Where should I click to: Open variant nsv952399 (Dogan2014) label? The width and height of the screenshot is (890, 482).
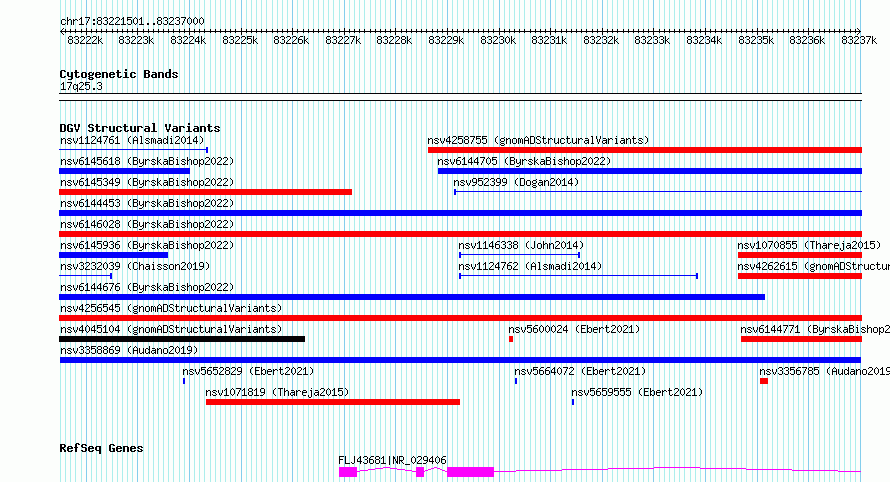point(516,182)
